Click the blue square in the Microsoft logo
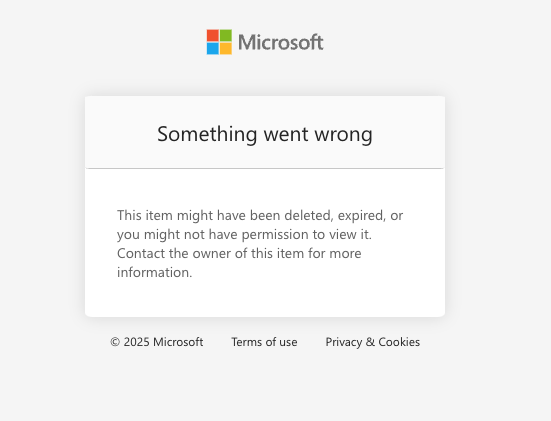Viewport: 551px width, 421px height. (x=213, y=48)
